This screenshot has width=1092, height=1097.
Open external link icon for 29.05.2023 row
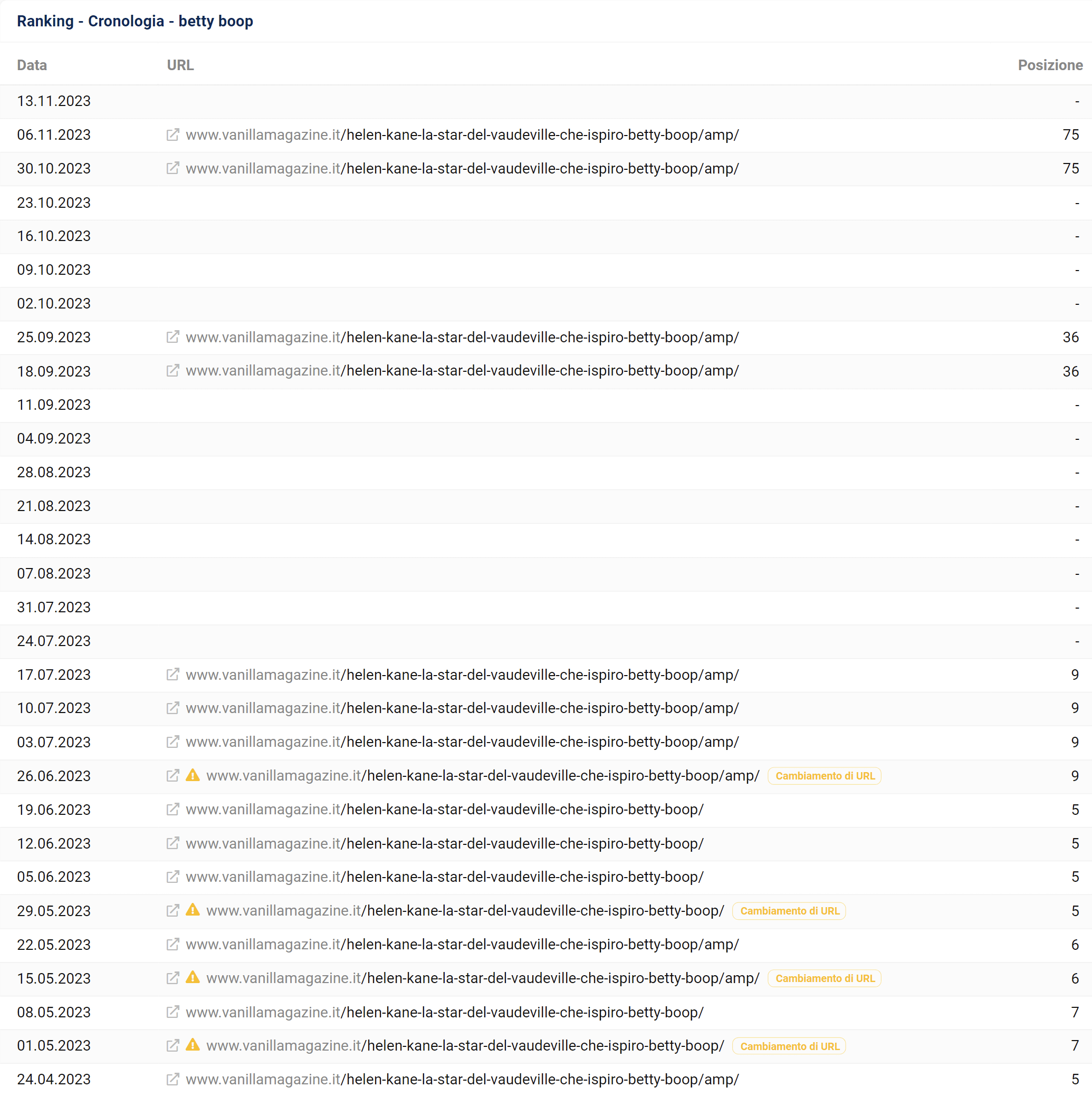pyautogui.click(x=173, y=911)
